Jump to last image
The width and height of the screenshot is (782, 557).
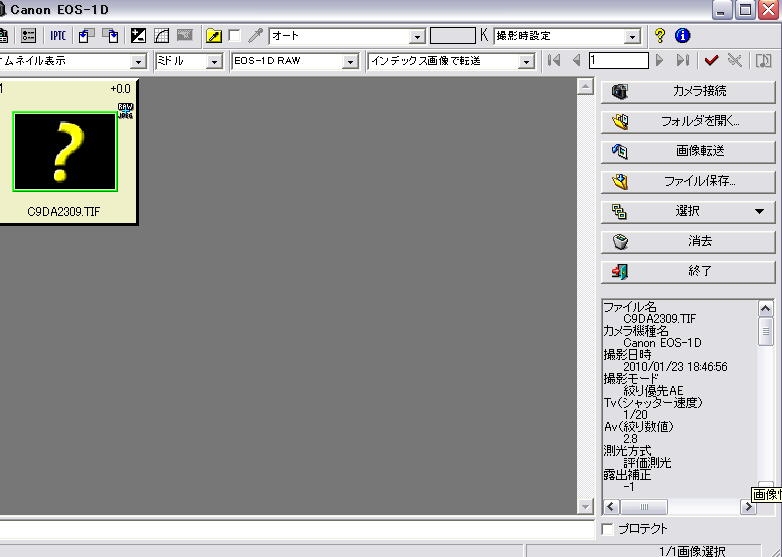[683, 60]
